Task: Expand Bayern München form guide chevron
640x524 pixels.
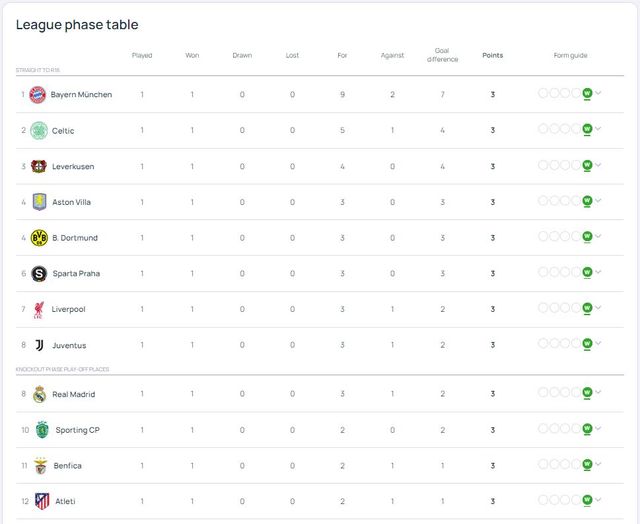Action: (599, 94)
